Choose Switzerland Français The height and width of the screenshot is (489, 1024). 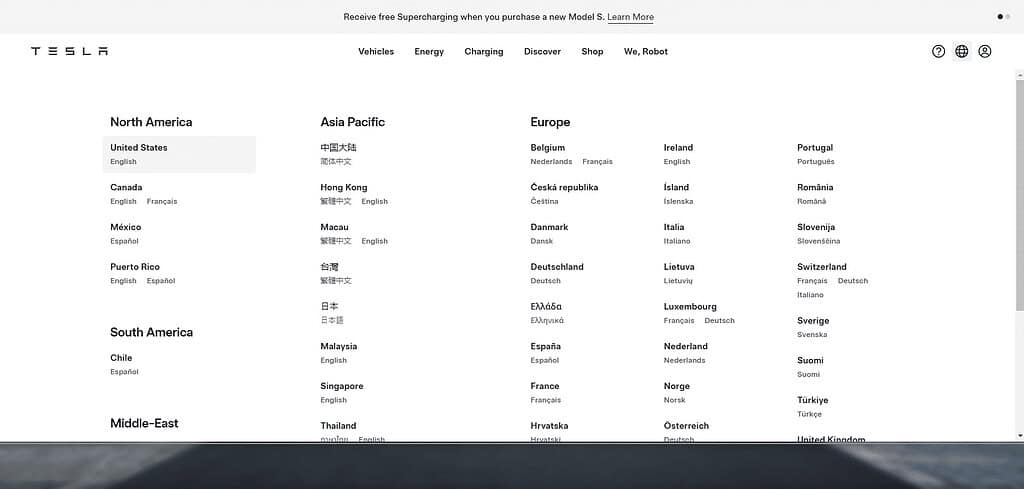812,281
